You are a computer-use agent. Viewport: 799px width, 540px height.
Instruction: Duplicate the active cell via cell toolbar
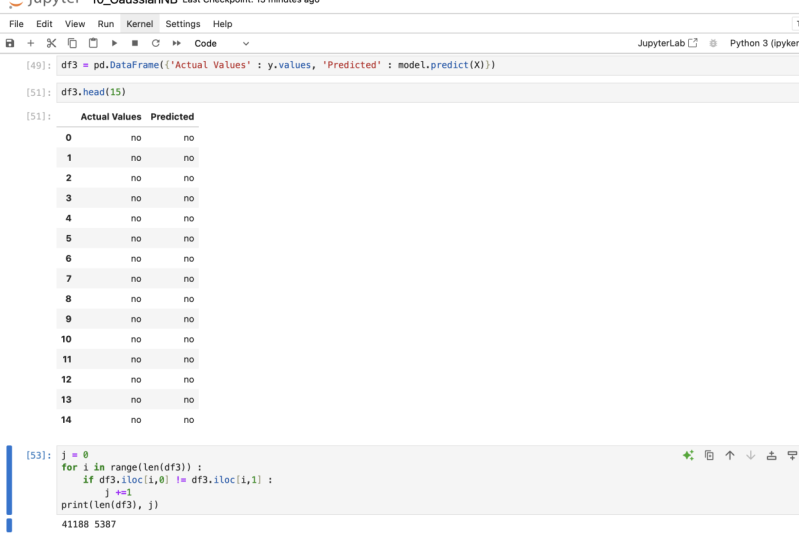click(x=709, y=455)
